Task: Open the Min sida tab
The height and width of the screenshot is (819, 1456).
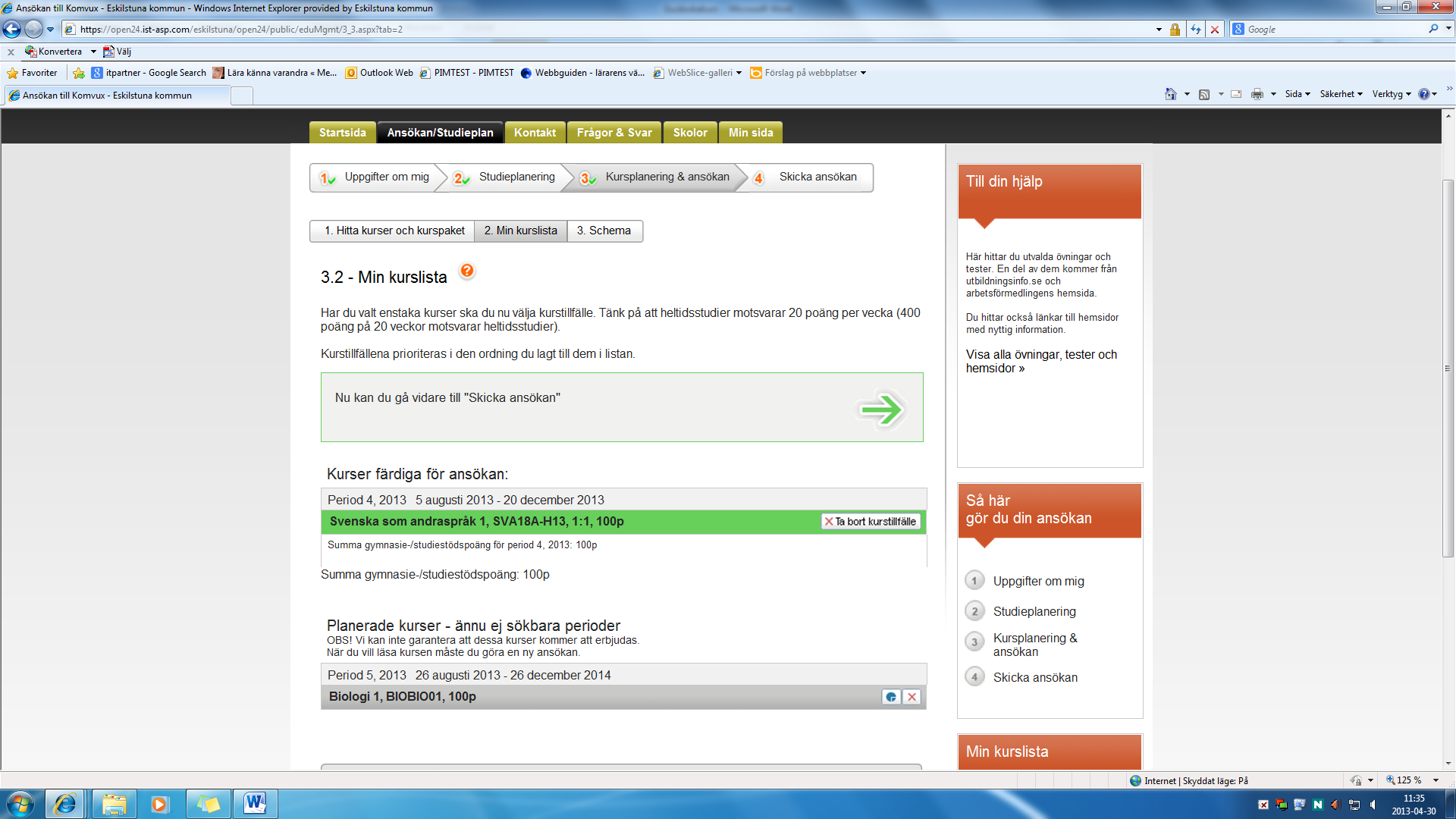Action: point(751,133)
